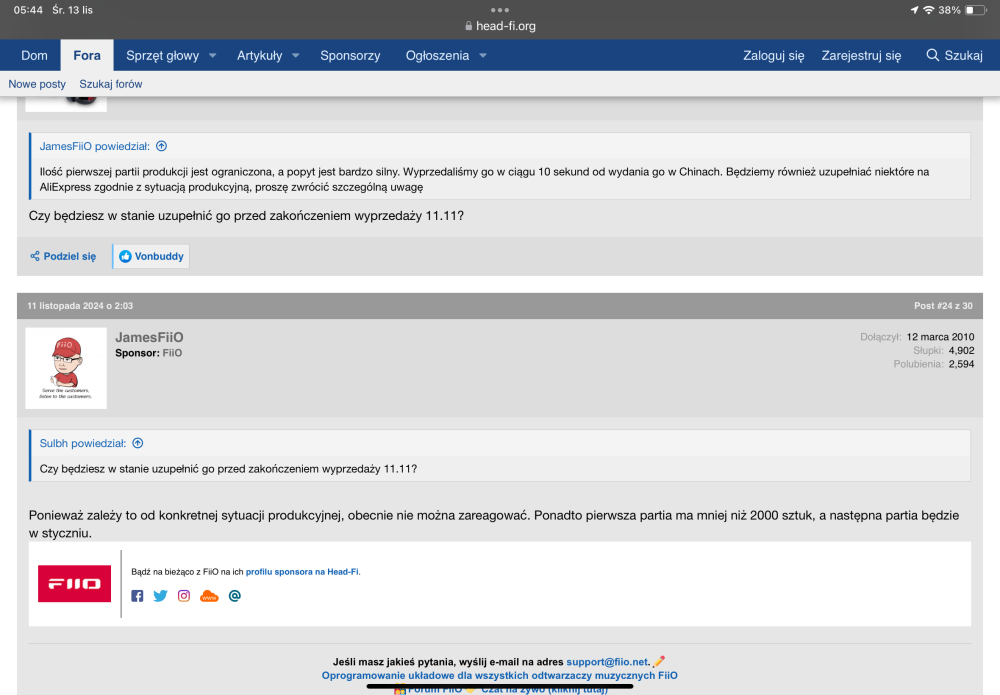
Task: Click the orange cloud website icon
Action: coord(209,596)
